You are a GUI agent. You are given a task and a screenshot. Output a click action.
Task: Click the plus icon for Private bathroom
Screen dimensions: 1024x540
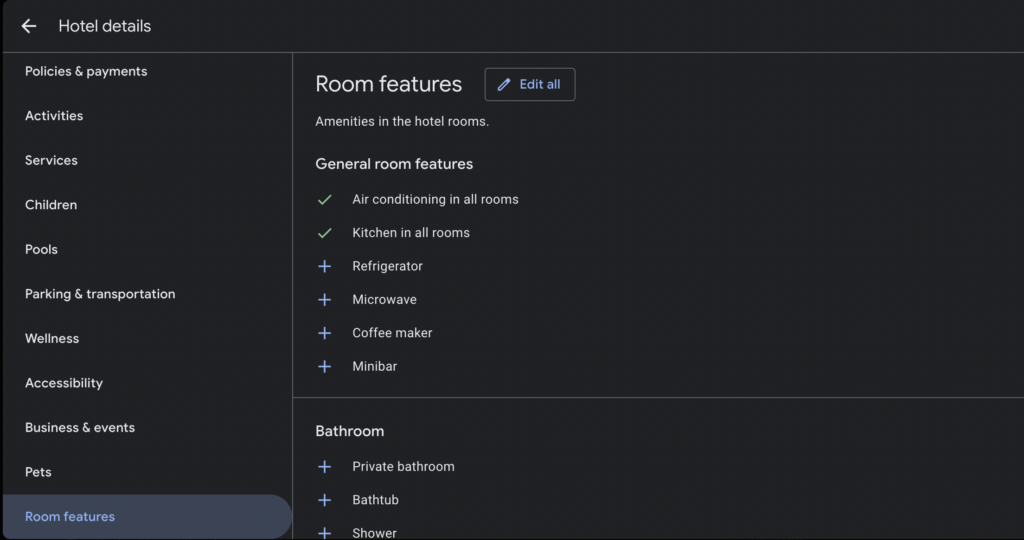324,467
